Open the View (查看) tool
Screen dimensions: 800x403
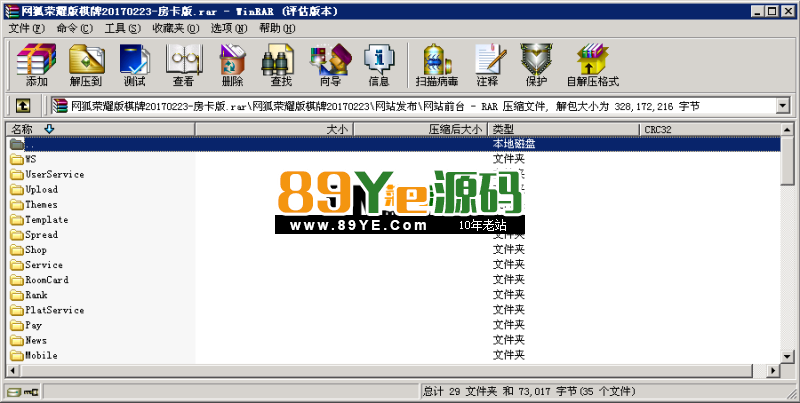pos(183,65)
